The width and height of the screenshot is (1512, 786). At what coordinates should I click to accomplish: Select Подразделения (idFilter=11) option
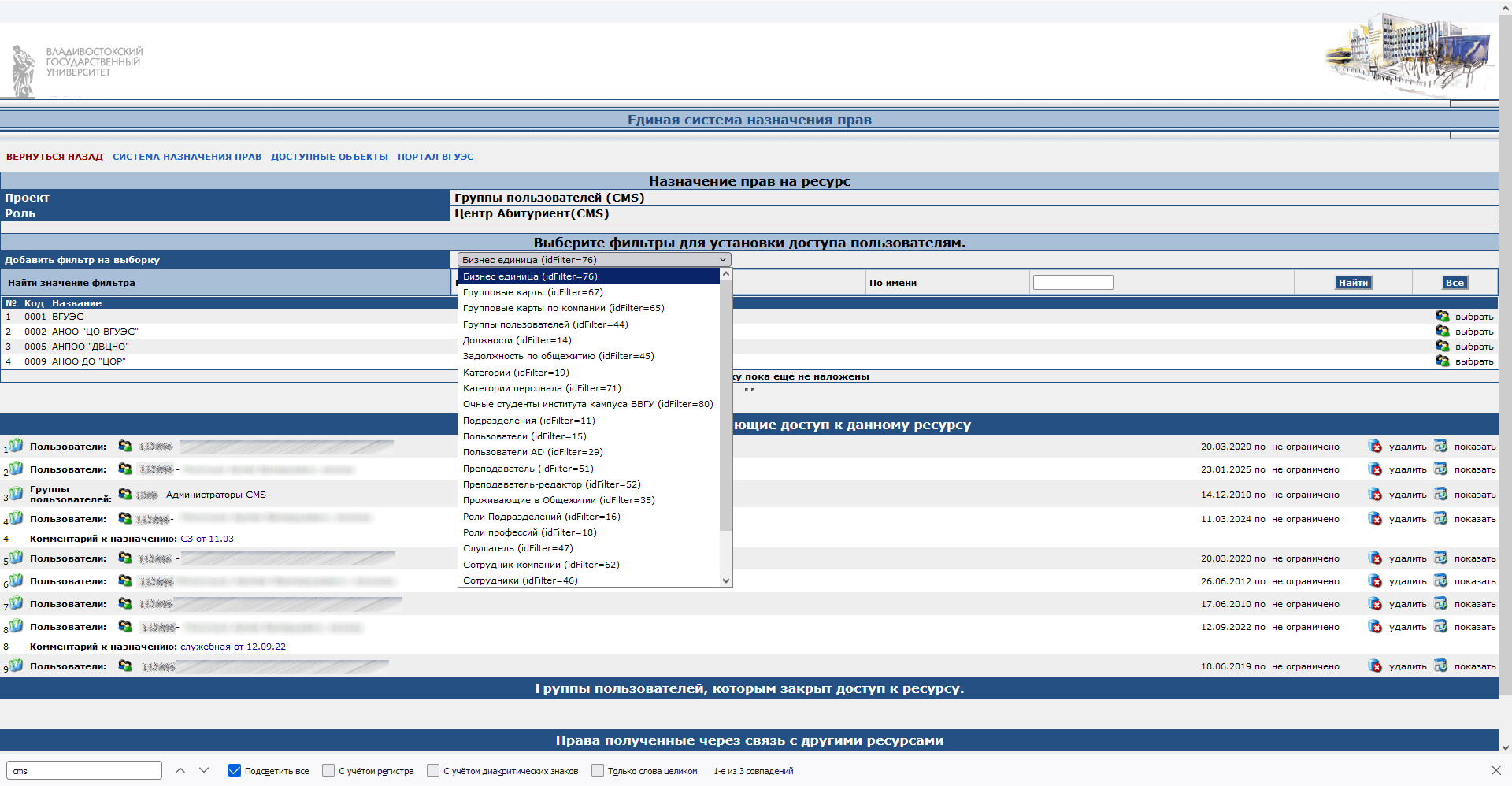click(528, 421)
